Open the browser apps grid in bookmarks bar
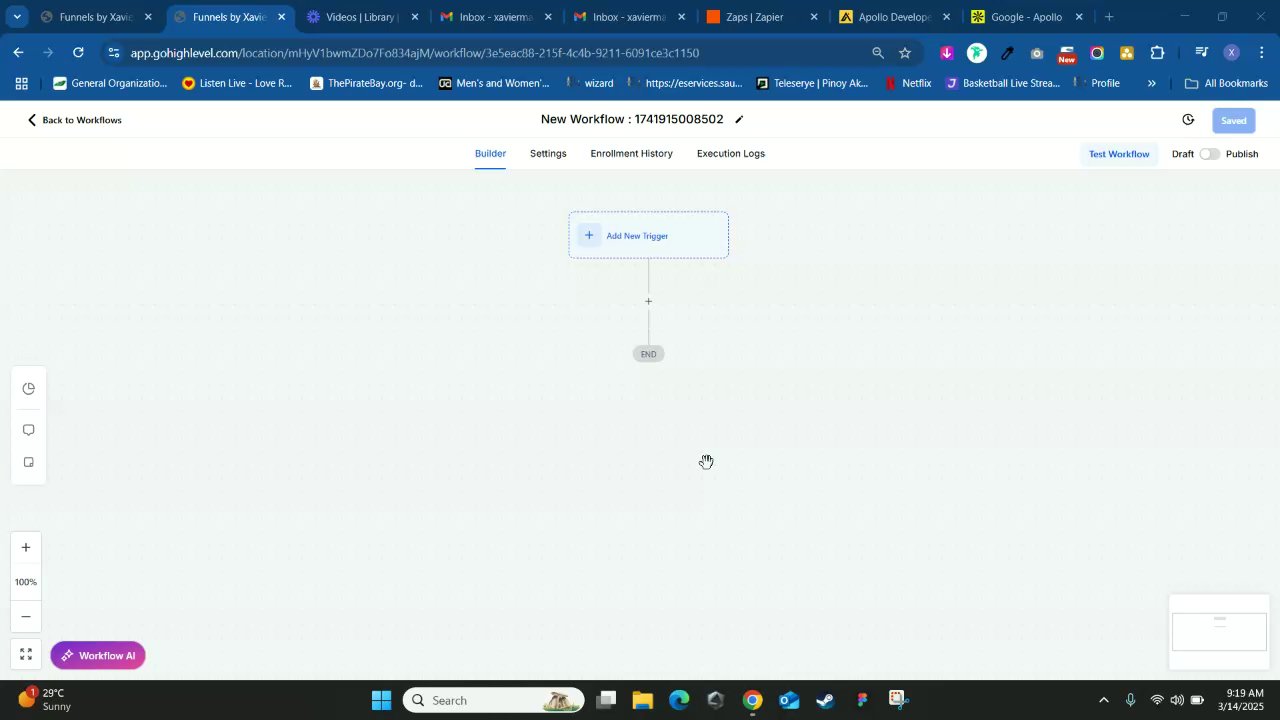 tap(21, 84)
